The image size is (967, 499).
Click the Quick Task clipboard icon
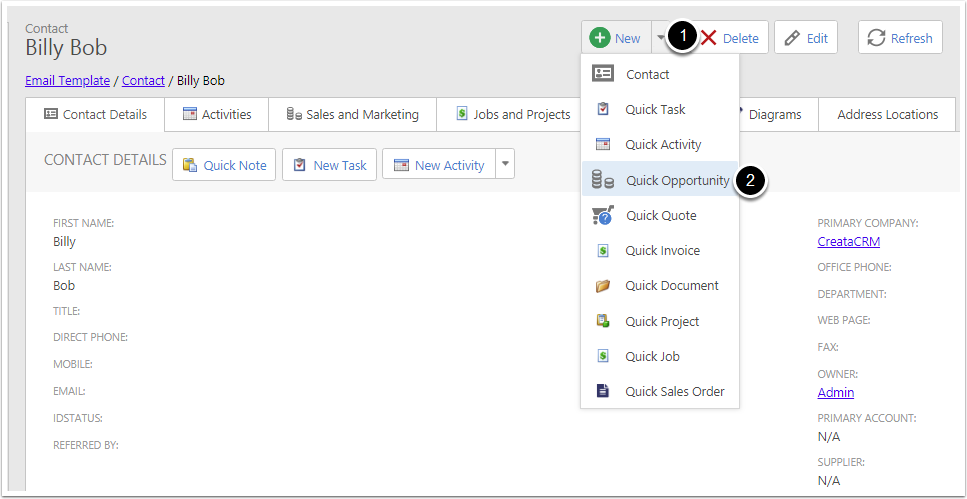[602, 109]
